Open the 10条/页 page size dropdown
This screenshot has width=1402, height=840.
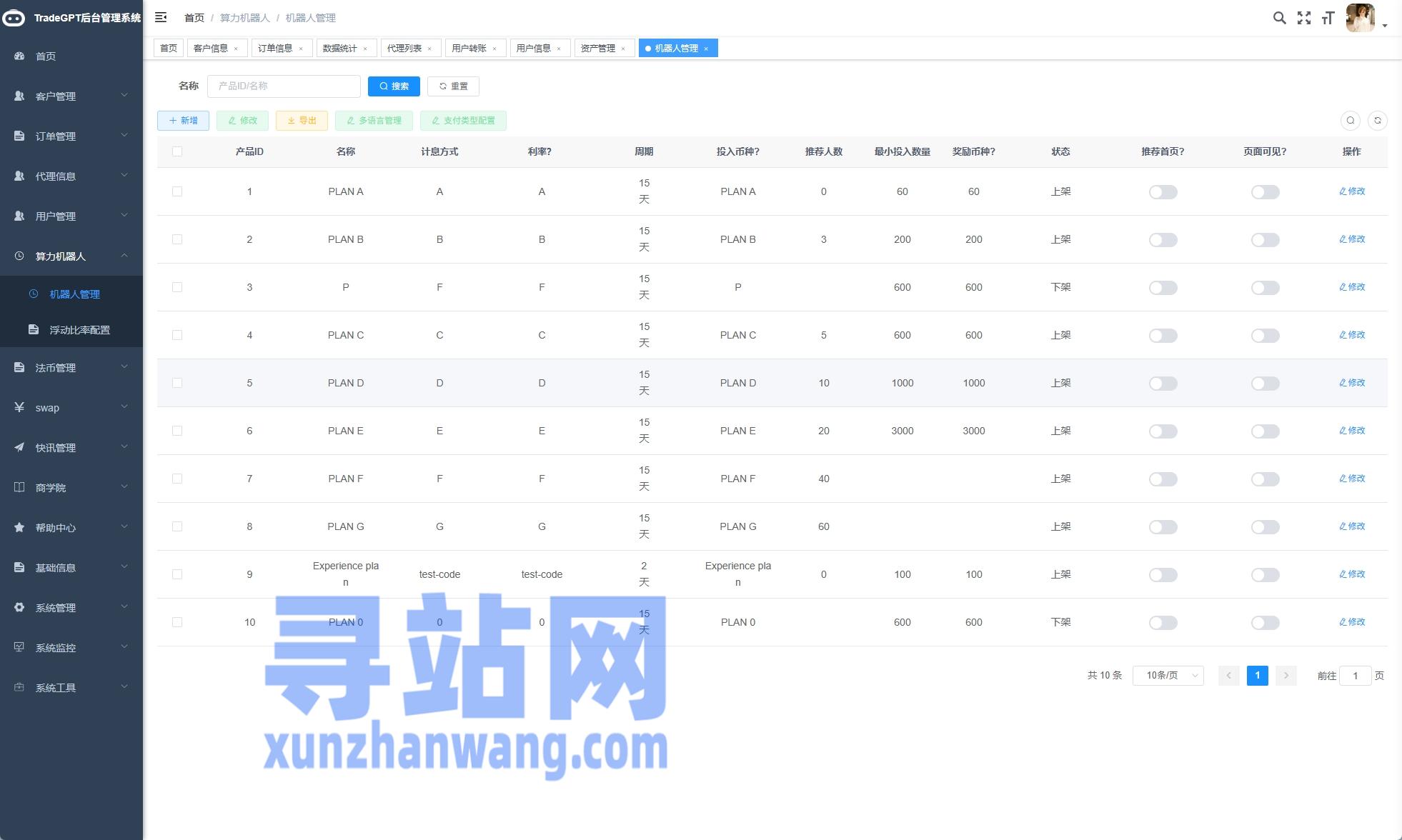[x=1168, y=675]
